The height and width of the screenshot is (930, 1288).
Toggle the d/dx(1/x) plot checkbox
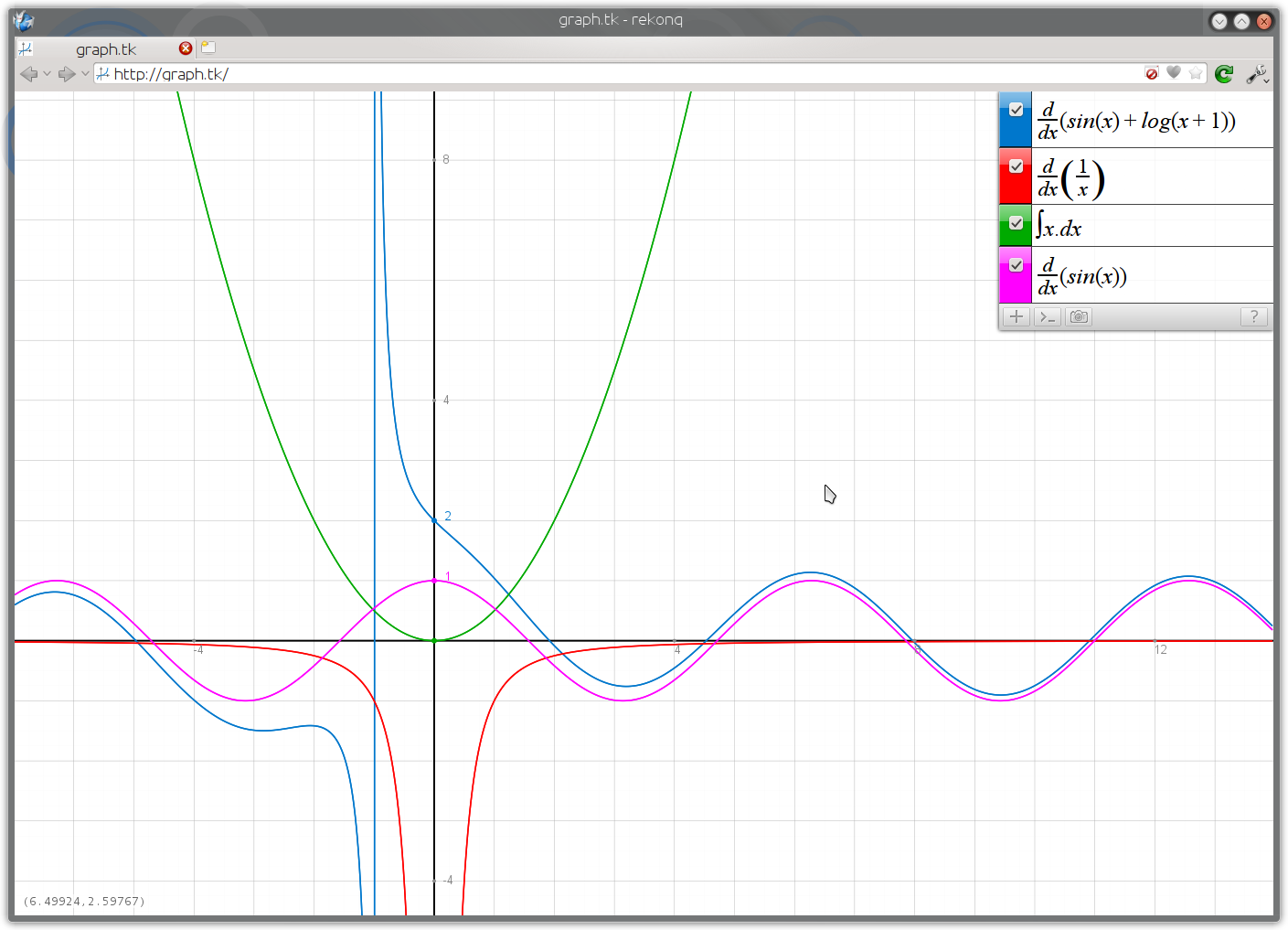coord(1016,166)
